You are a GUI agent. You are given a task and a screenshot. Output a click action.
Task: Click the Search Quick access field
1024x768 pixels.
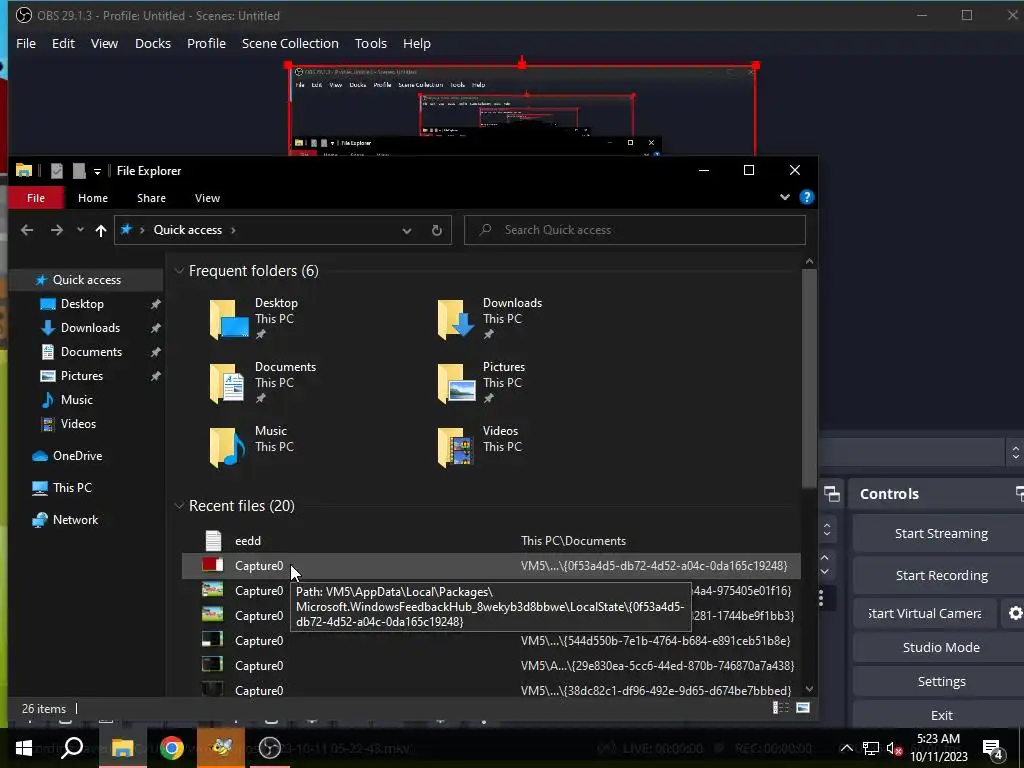634,230
